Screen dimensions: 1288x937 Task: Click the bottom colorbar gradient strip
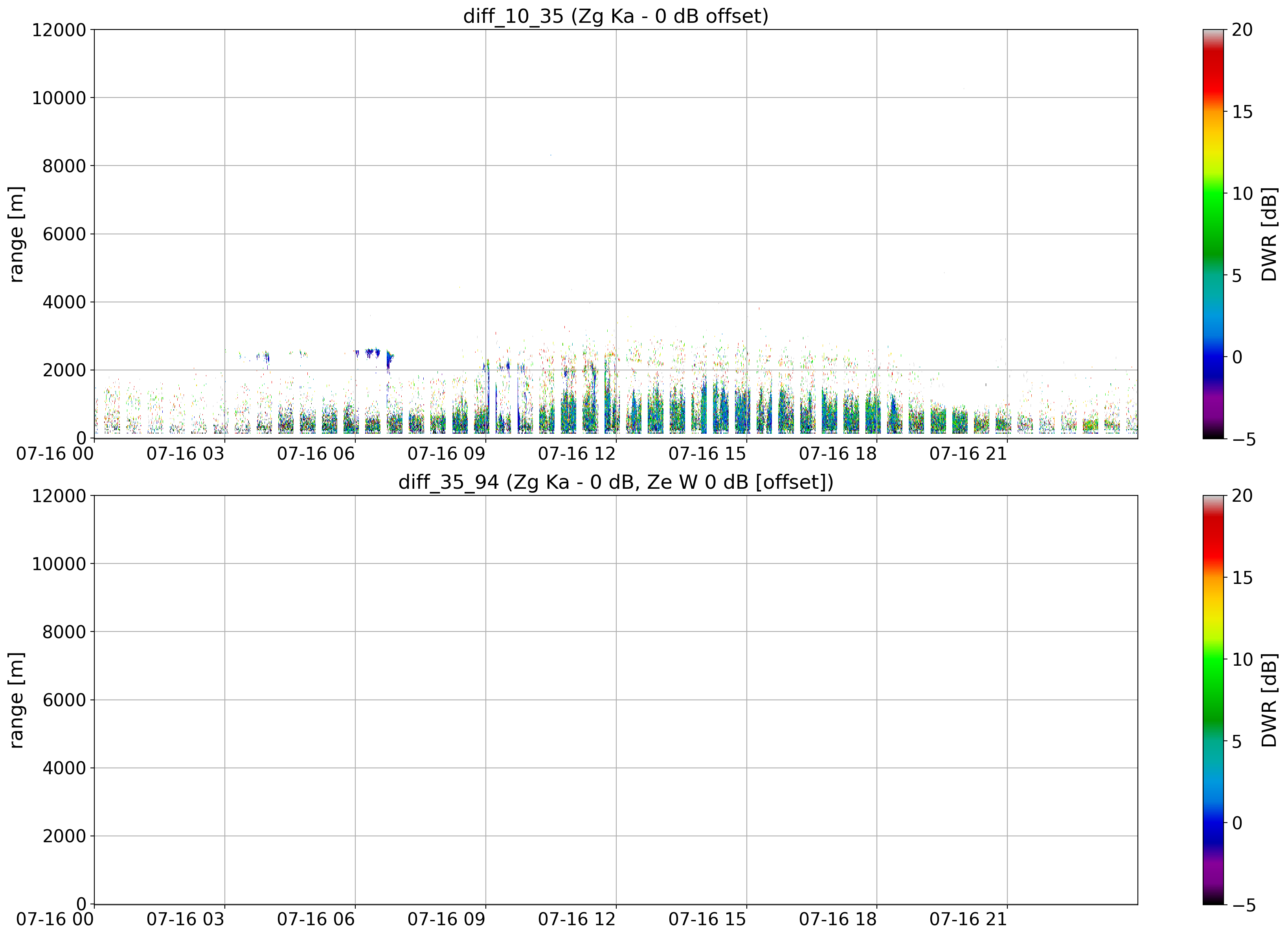click(x=1213, y=700)
